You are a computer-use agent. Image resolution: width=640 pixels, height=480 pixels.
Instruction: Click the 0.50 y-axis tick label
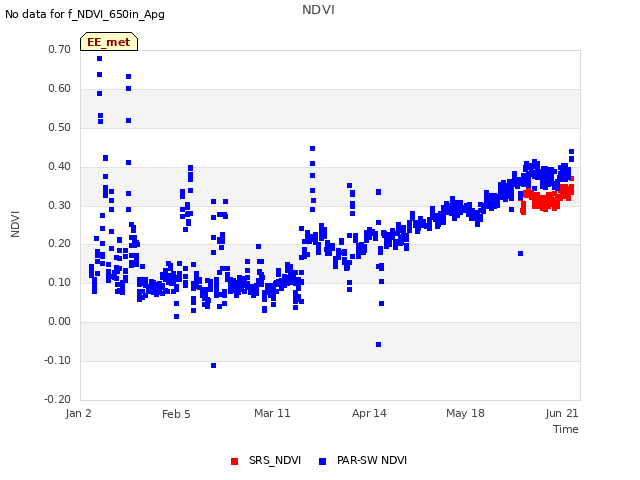click(x=60, y=127)
